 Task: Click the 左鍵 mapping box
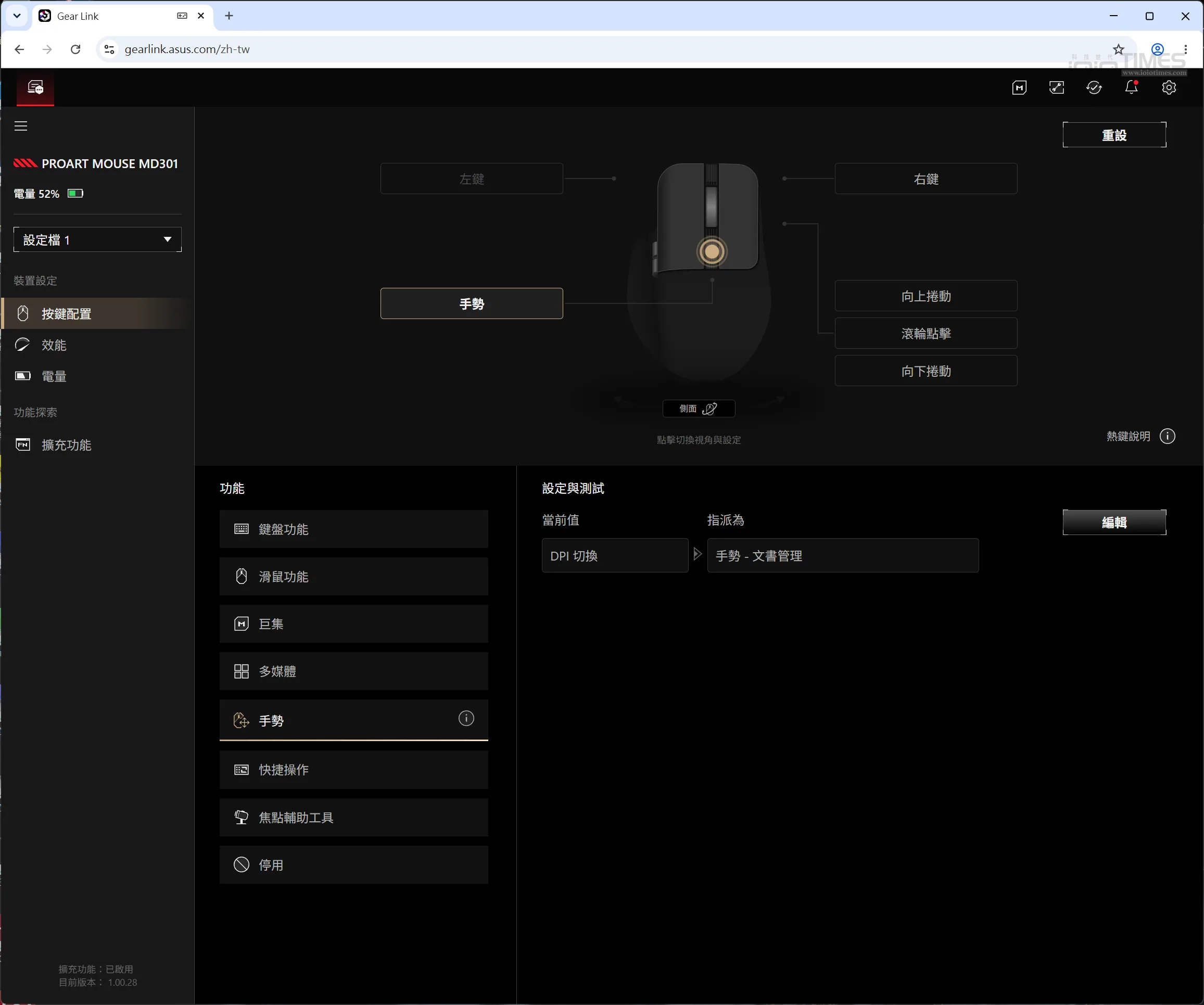472,179
